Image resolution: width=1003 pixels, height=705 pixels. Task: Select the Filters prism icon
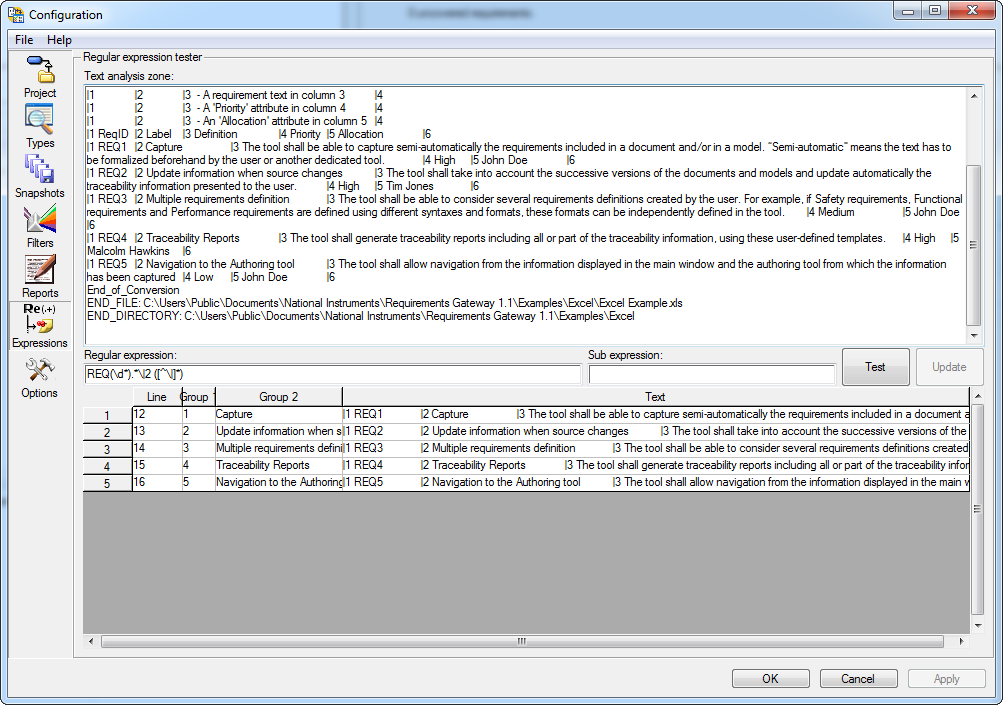pyautogui.click(x=40, y=221)
